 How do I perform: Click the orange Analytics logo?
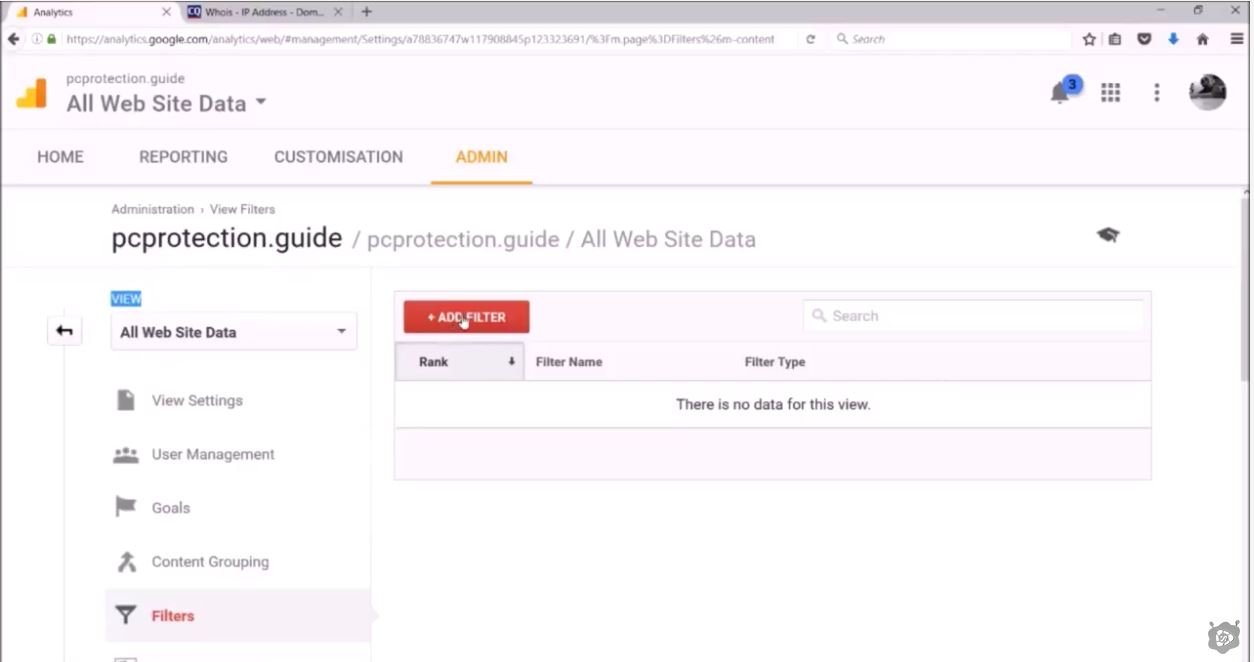tap(31, 91)
